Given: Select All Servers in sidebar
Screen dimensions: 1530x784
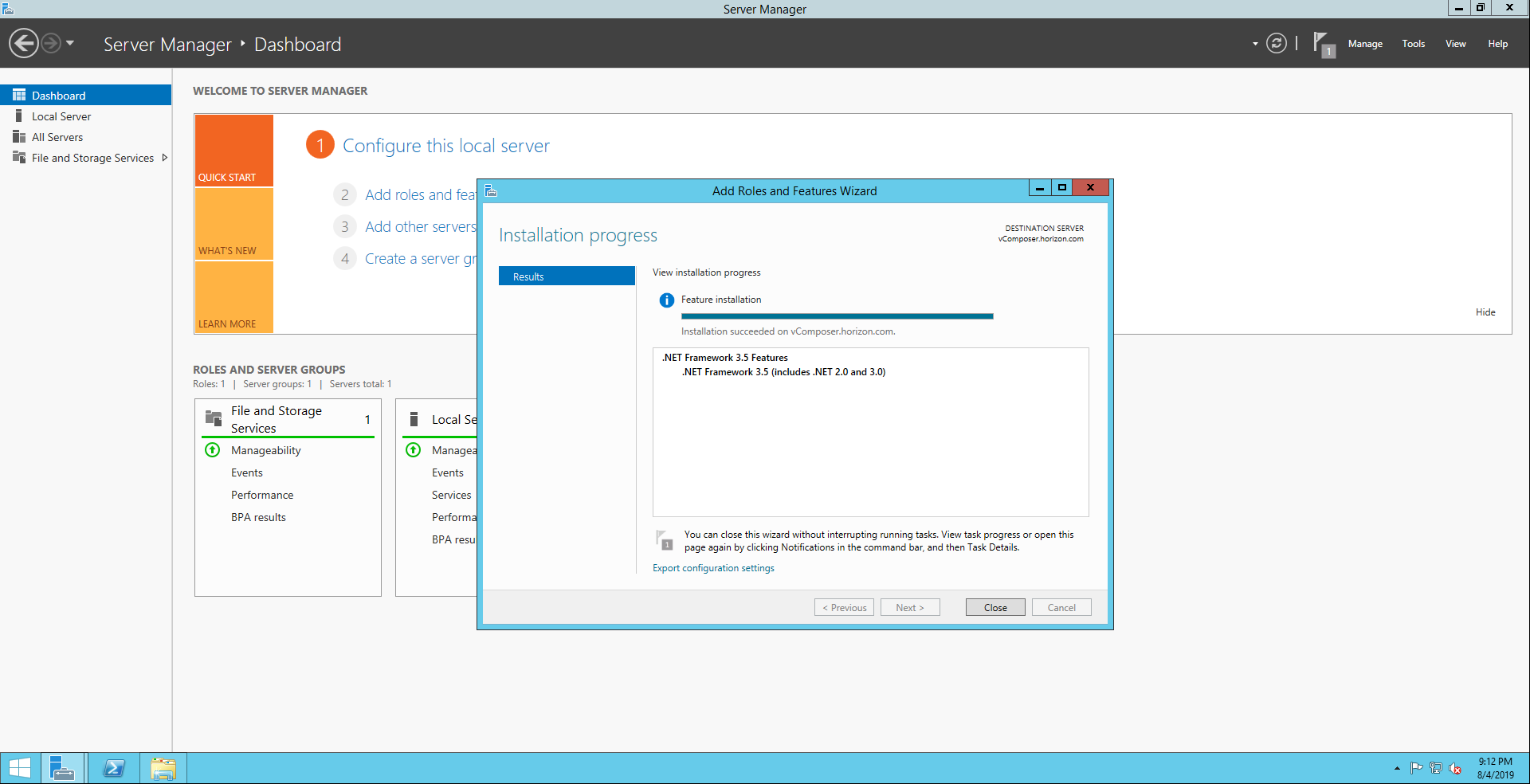Looking at the screenshot, I should [57, 137].
